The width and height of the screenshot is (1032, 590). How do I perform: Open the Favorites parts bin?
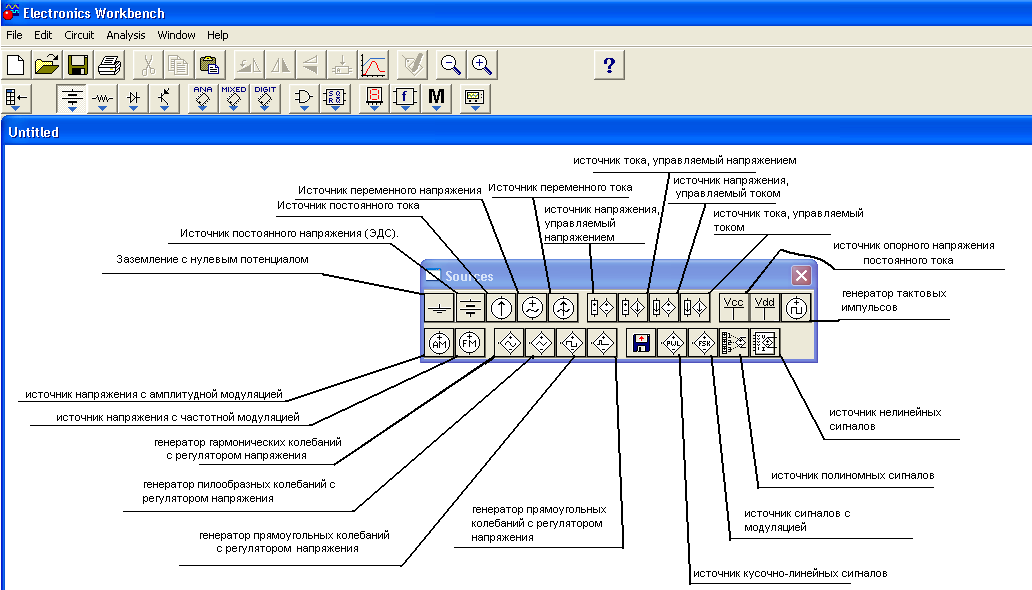[16, 98]
